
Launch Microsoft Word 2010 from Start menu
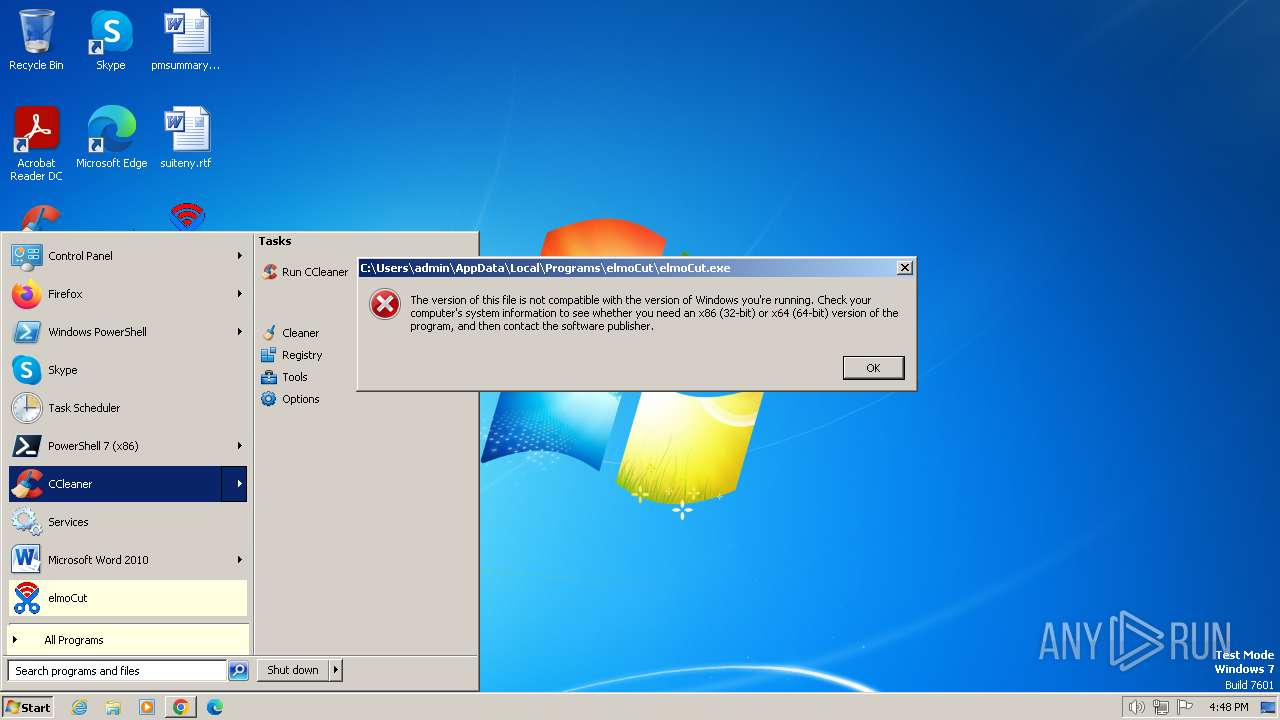coord(128,560)
